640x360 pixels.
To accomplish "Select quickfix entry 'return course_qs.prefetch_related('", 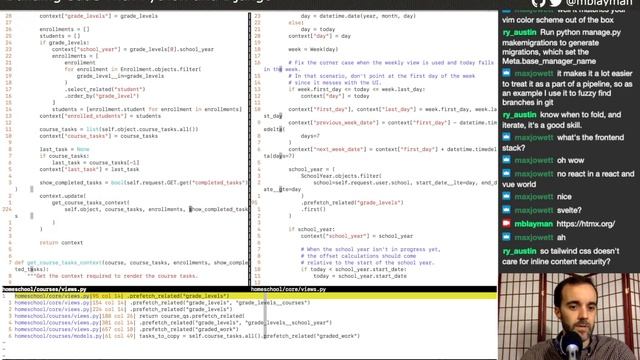I will pos(129,316).
